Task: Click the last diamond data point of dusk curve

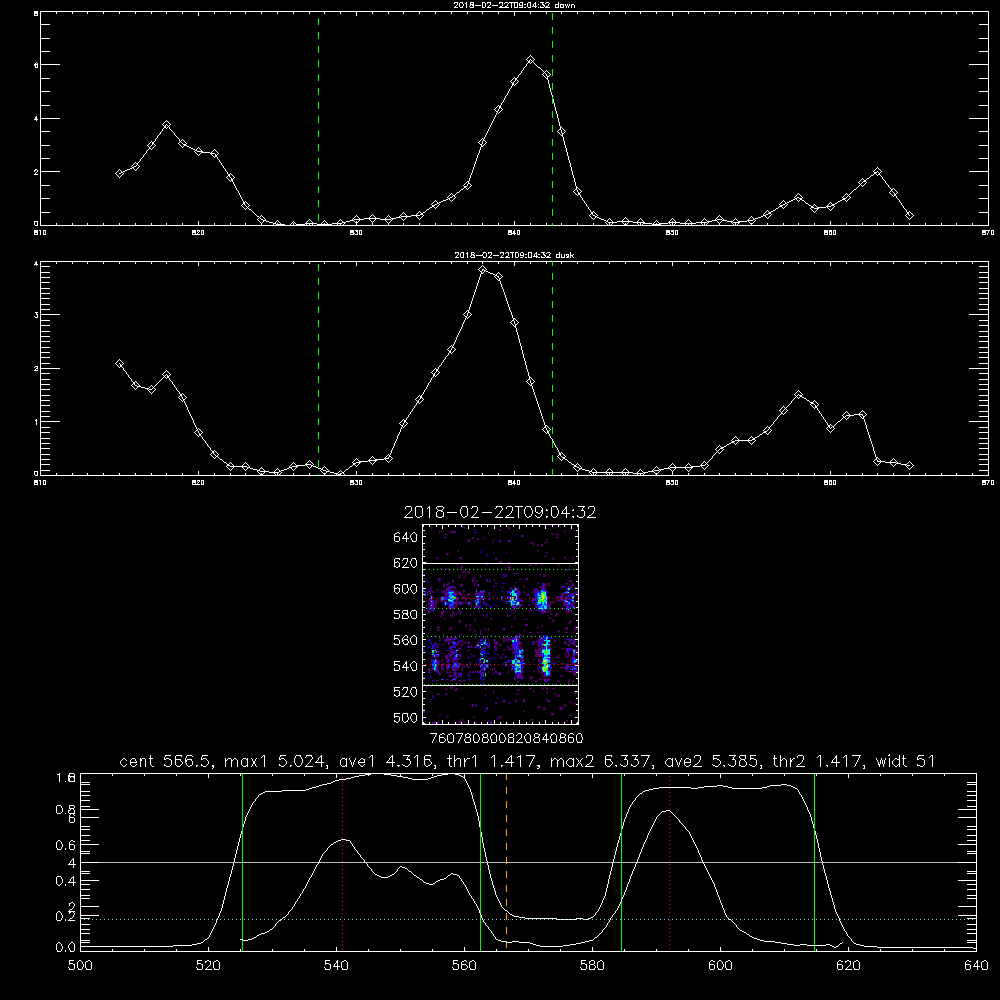Action: click(909, 466)
